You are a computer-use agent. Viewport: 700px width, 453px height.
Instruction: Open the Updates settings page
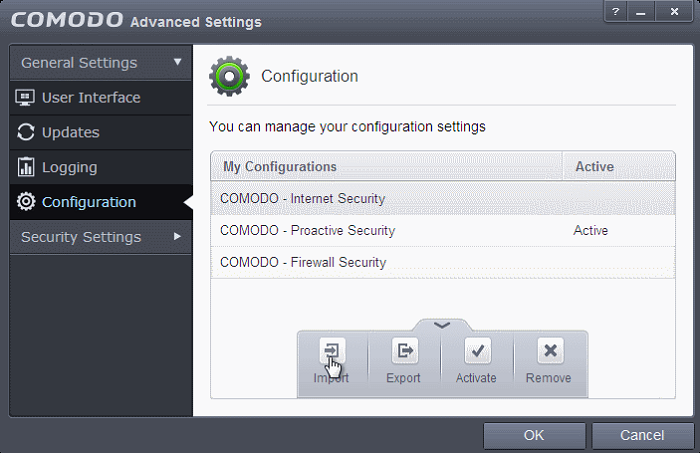coord(101,133)
